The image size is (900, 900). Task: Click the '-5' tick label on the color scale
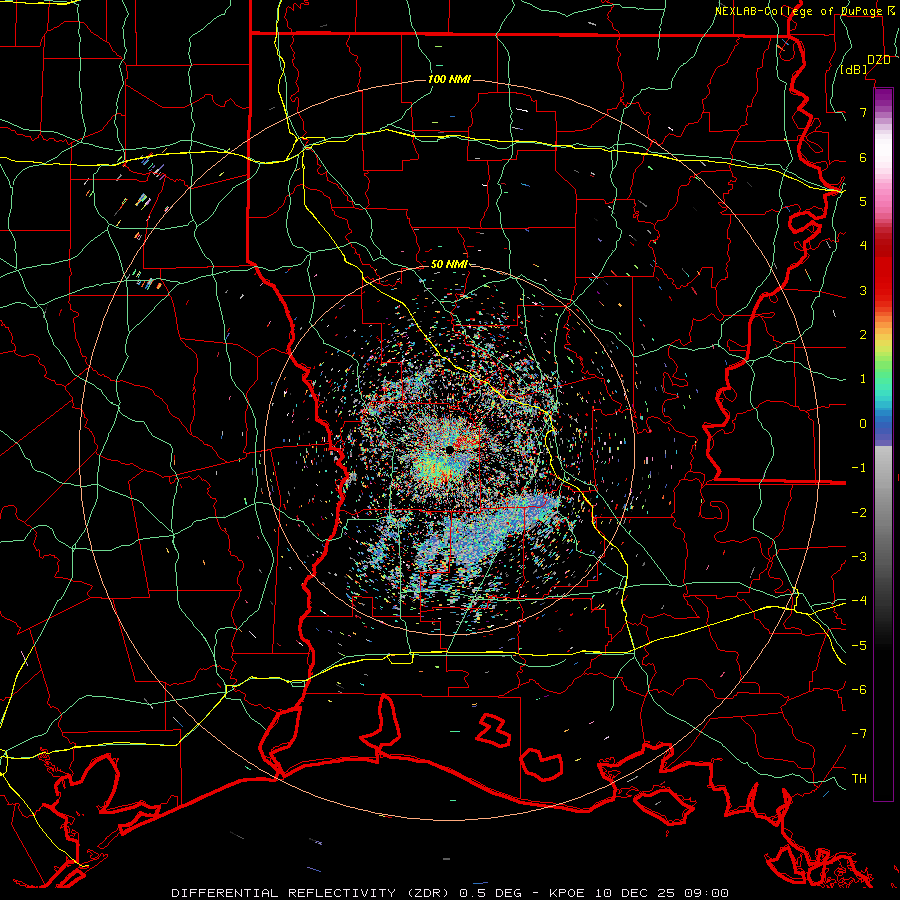pos(859,646)
